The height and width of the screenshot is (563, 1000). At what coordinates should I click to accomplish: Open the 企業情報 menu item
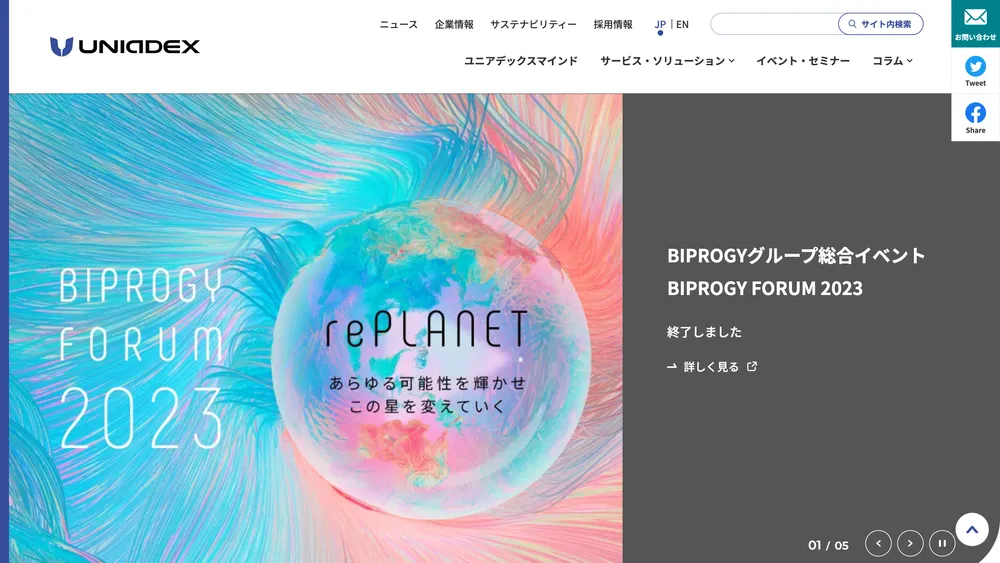pos(454,24)
